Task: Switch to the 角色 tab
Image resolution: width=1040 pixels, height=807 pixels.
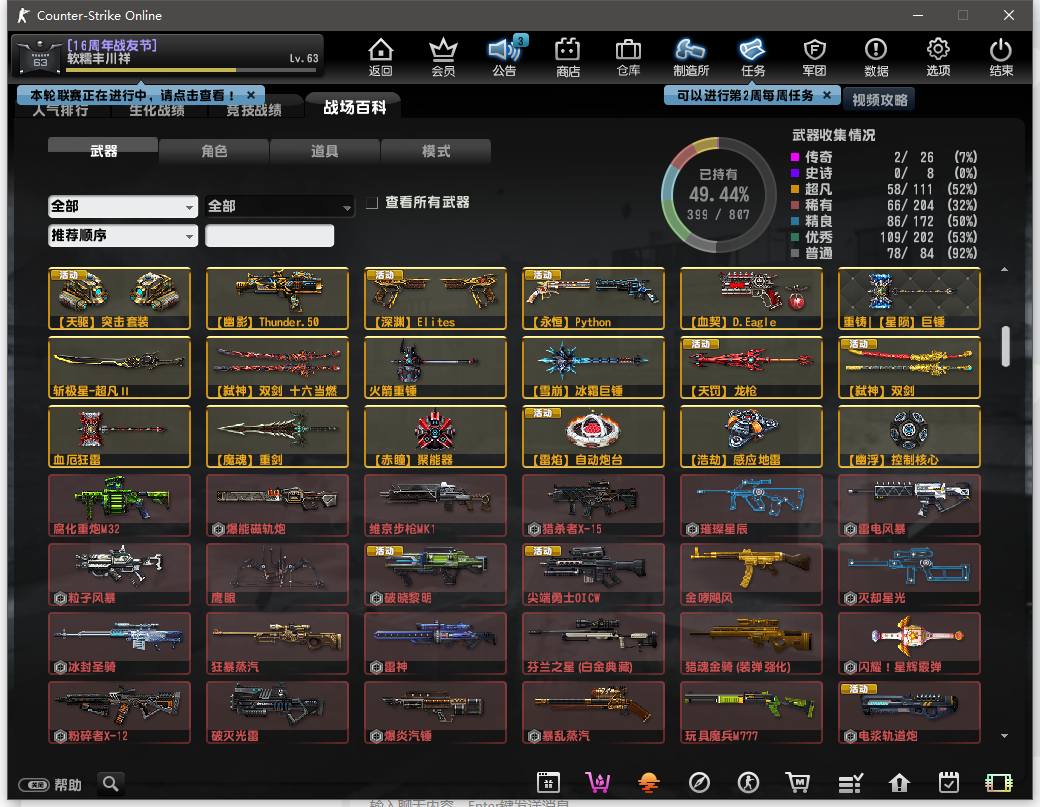Action: coord(214,151)
